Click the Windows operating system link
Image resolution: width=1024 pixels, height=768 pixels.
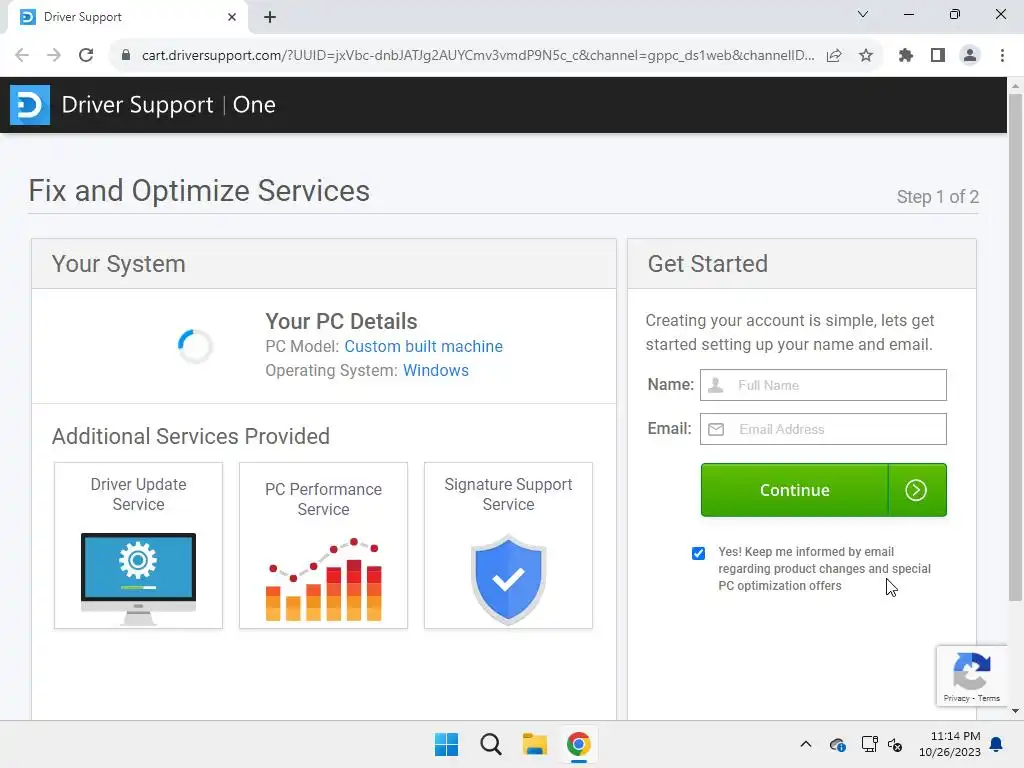(436, 370)
